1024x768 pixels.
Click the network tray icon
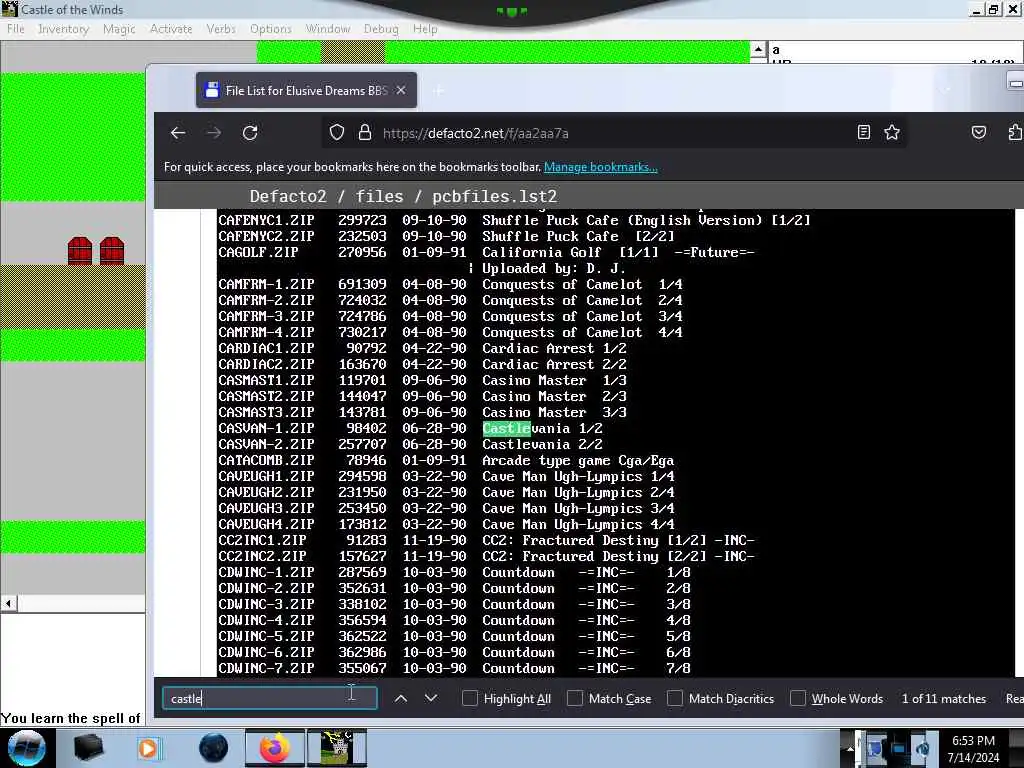point(899,748)
